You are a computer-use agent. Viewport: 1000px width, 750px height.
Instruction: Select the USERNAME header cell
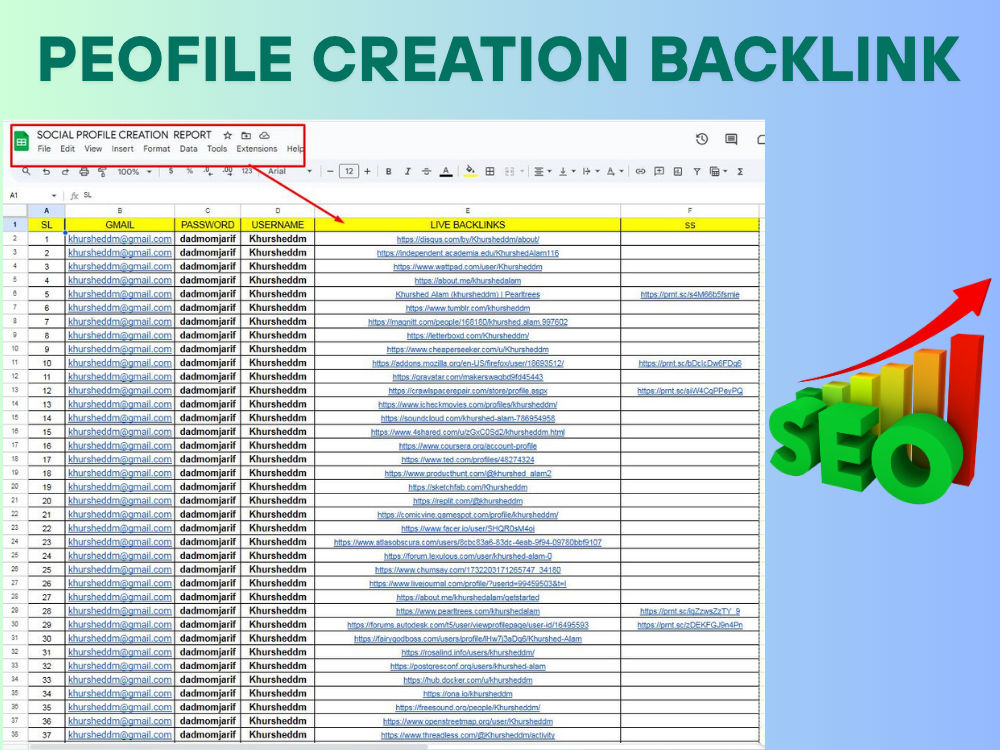277,225
